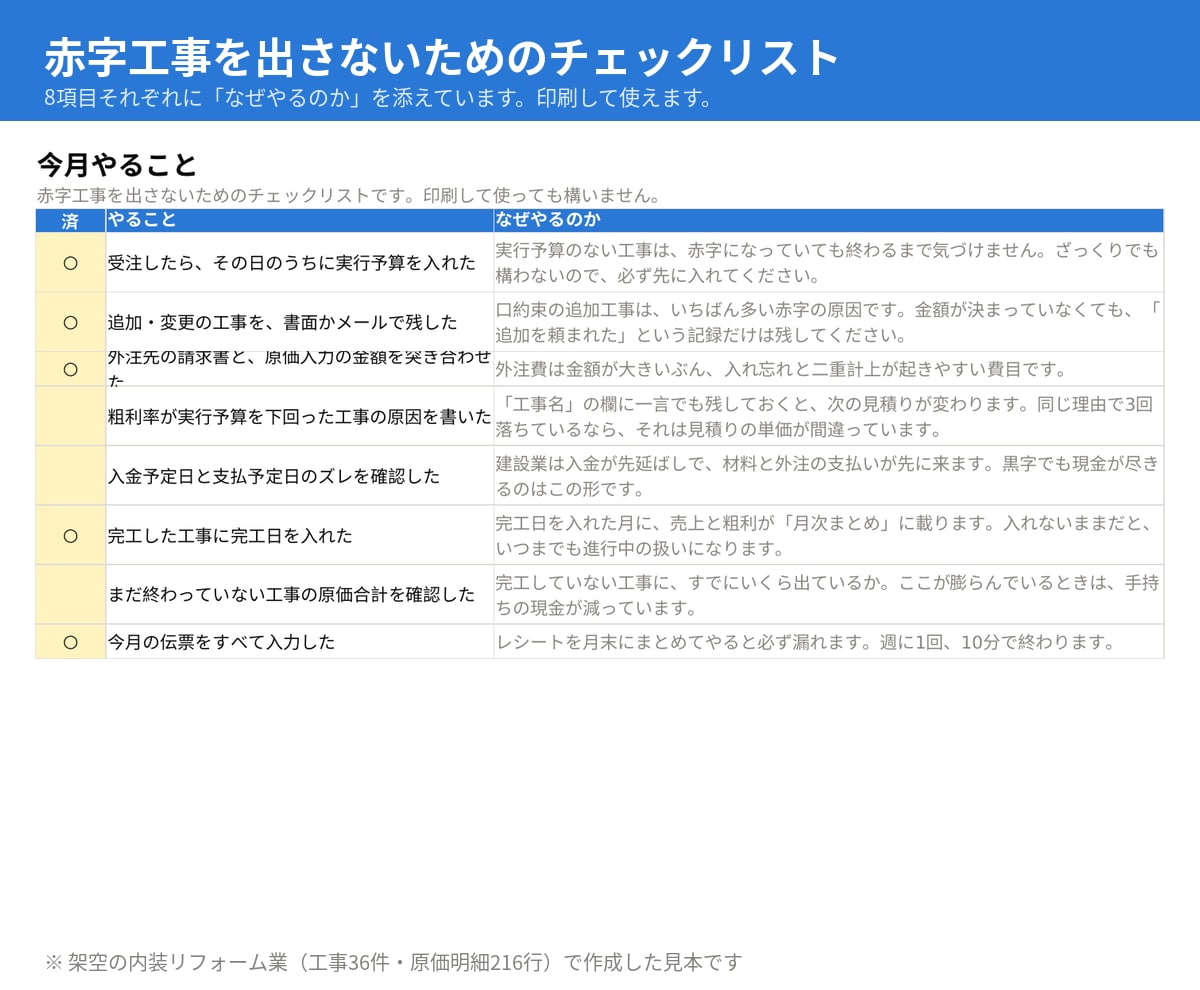Select cell 完工した工事に完工日を入れた
This screenshot has width=1200, height=990.
click(x=300, y=535)
